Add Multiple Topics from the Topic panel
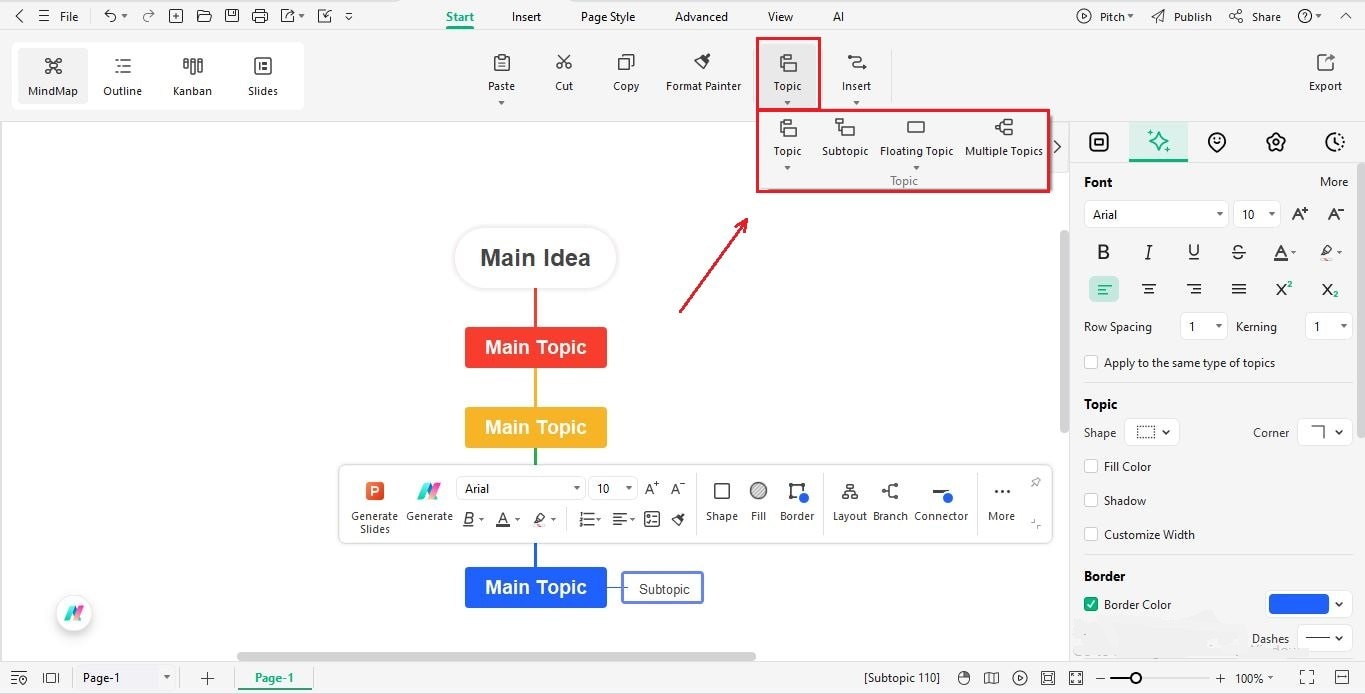 pyautogui.click(x=1003, y=138)
